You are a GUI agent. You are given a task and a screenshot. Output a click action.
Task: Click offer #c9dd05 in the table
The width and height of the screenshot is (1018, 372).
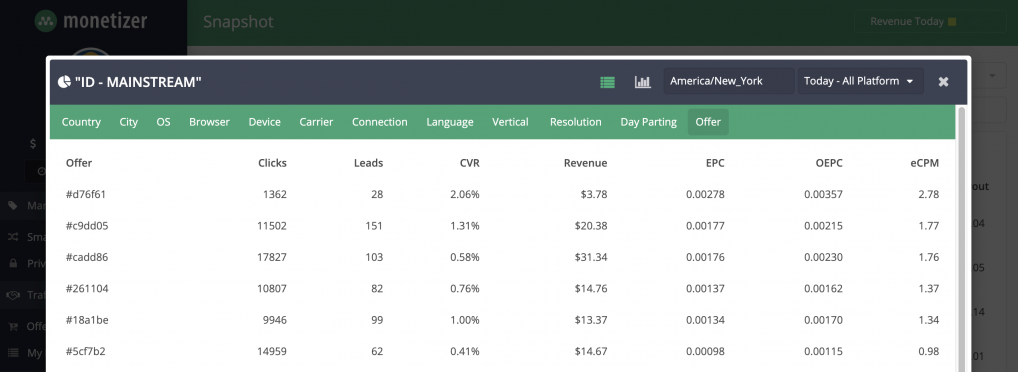[x=87, y=226]
